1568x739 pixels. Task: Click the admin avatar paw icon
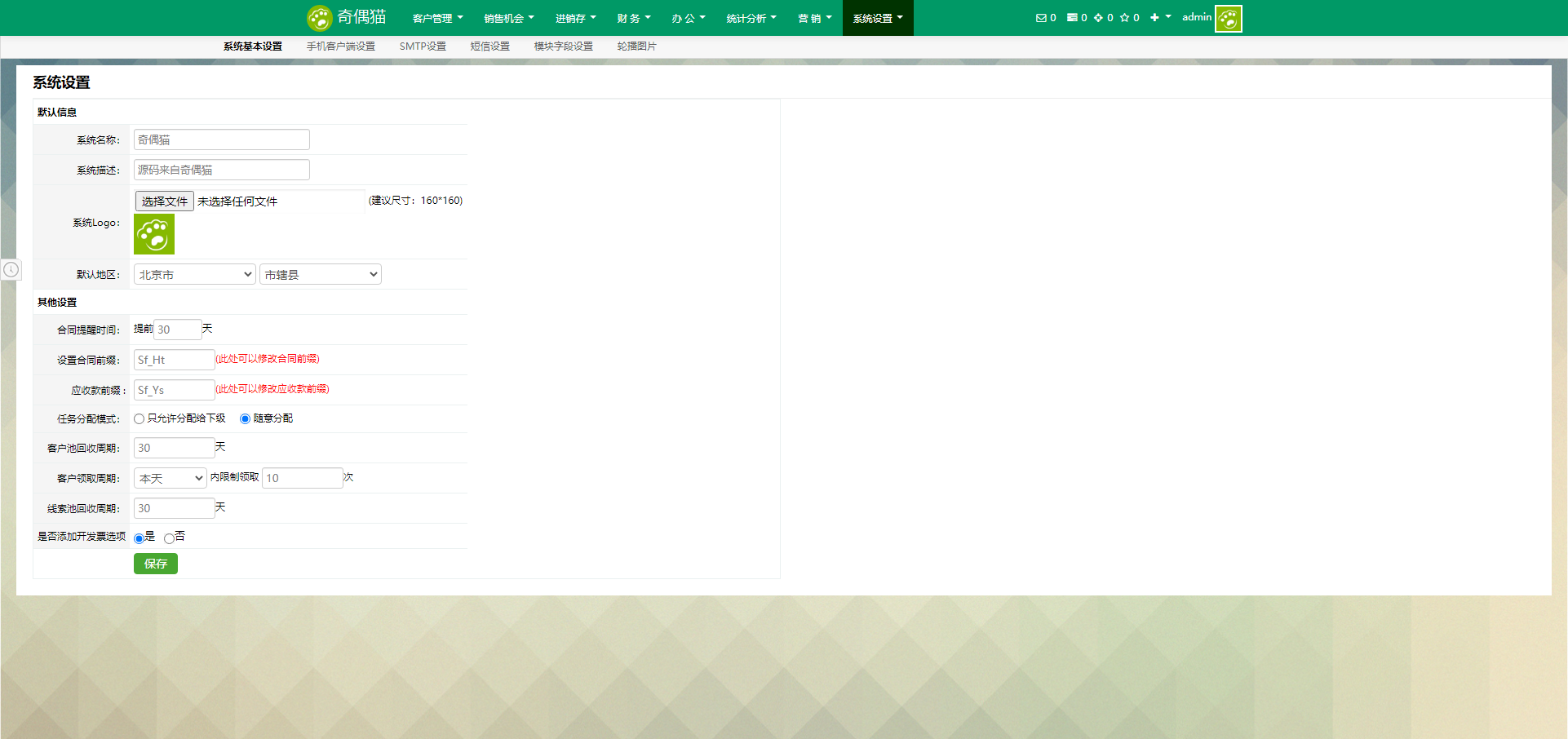(1228, 18)
